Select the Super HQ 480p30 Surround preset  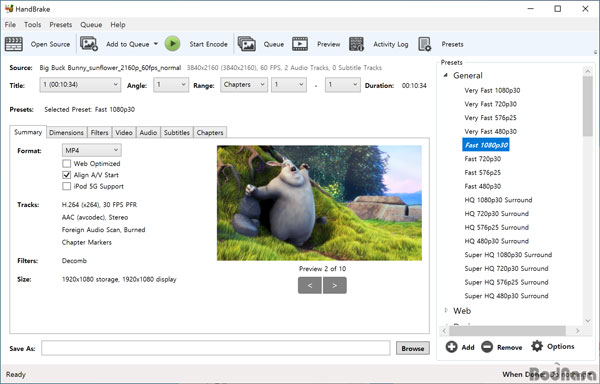coord(506,296)
